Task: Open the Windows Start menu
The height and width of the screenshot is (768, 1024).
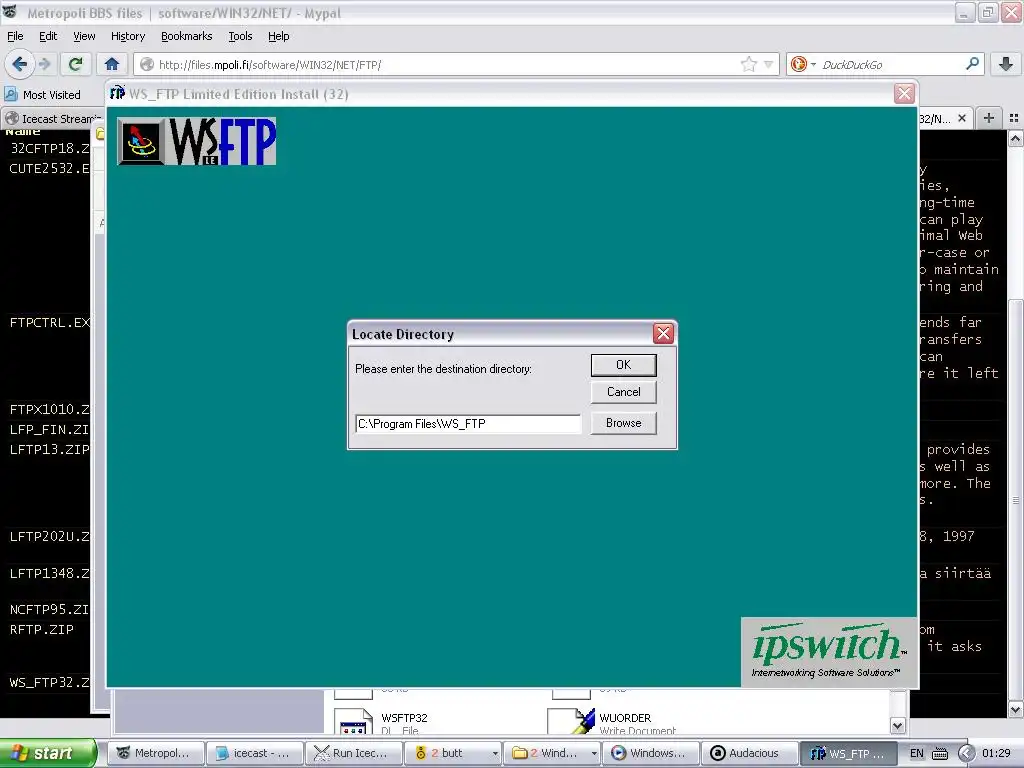Action: tap(47, 753)
